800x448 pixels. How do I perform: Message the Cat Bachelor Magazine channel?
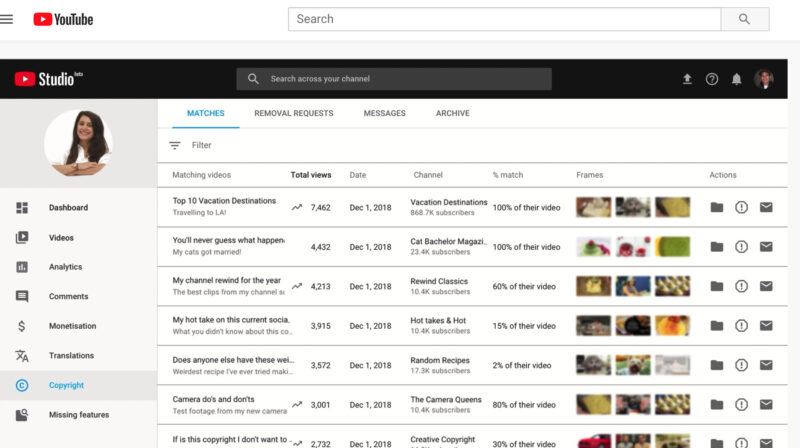pos(766,247)
